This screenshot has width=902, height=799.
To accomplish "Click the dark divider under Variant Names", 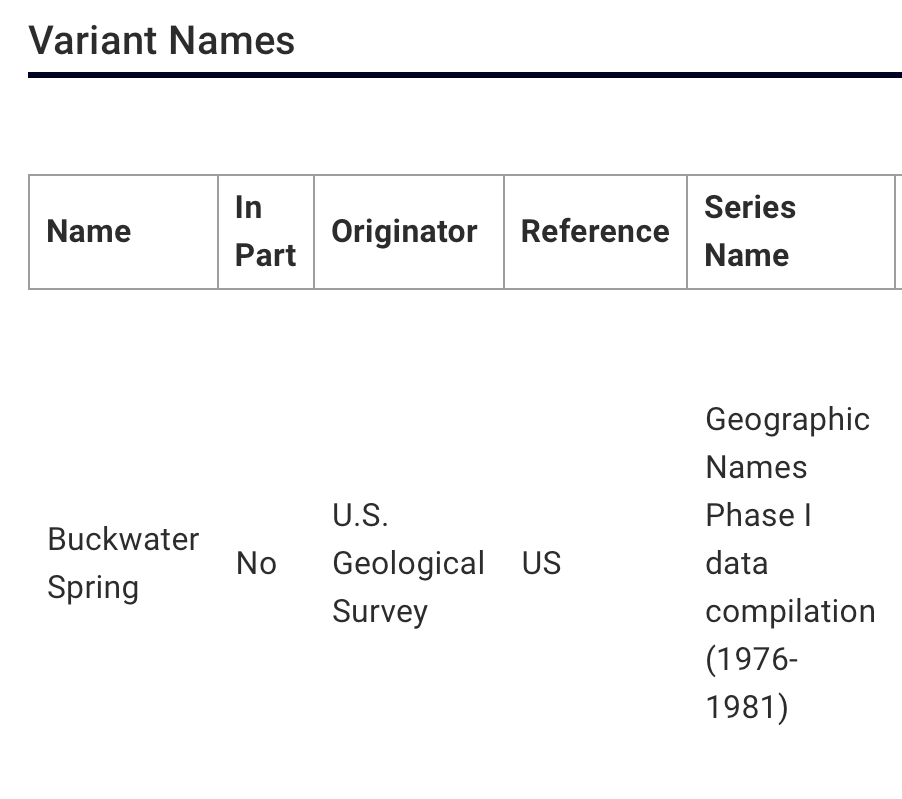I will click(x=465, y=75).
